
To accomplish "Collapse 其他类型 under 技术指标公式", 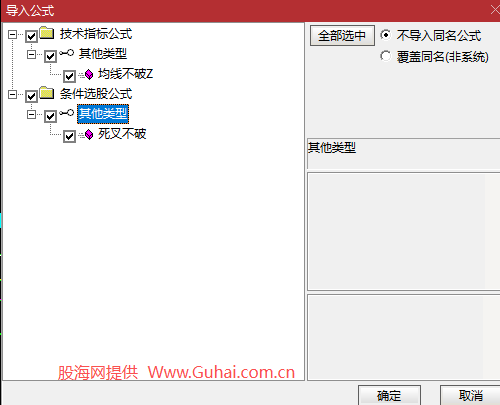I will [31, 54].
